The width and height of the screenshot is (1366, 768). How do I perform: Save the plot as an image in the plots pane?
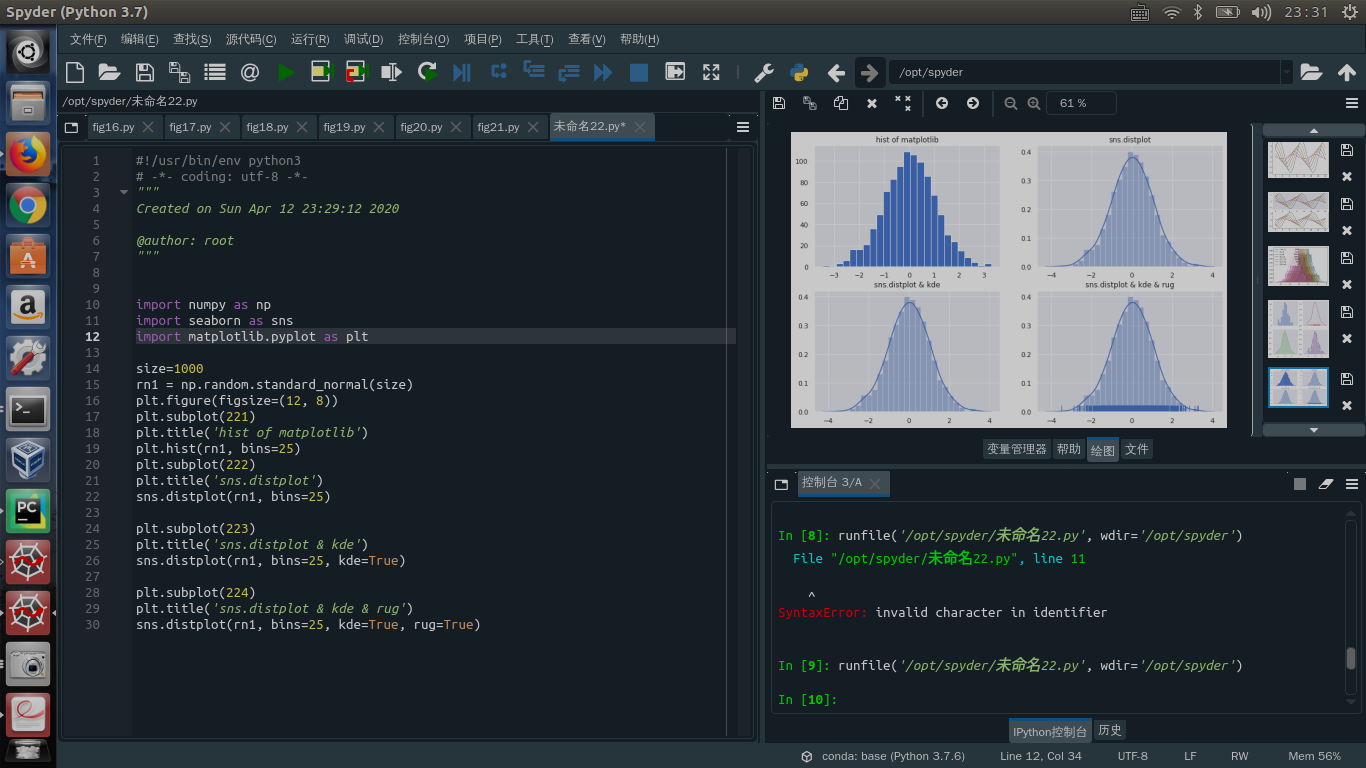pos(779,103)
